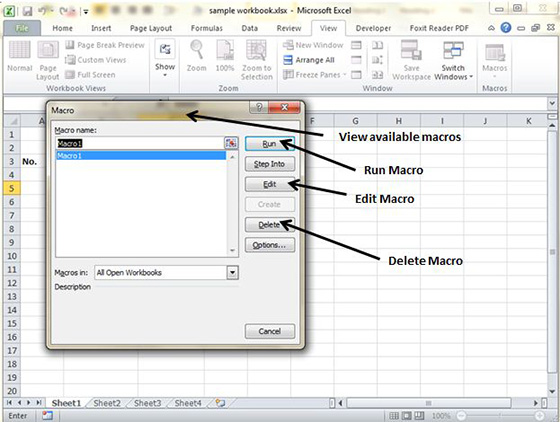
Task: Toggle Full Screen view
Action: 90,75
